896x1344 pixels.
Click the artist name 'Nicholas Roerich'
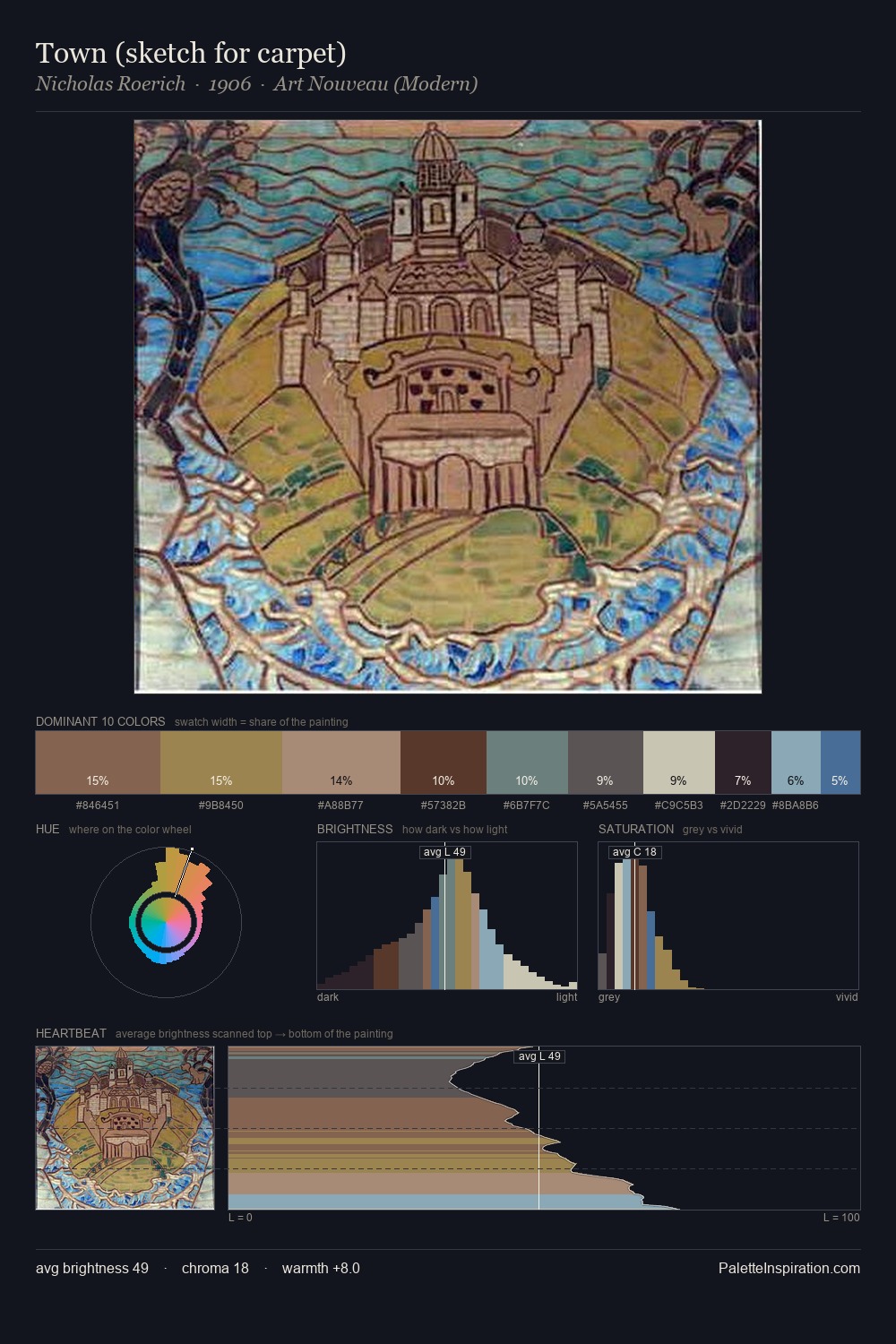pyautogui.click(x=110, y=84)
